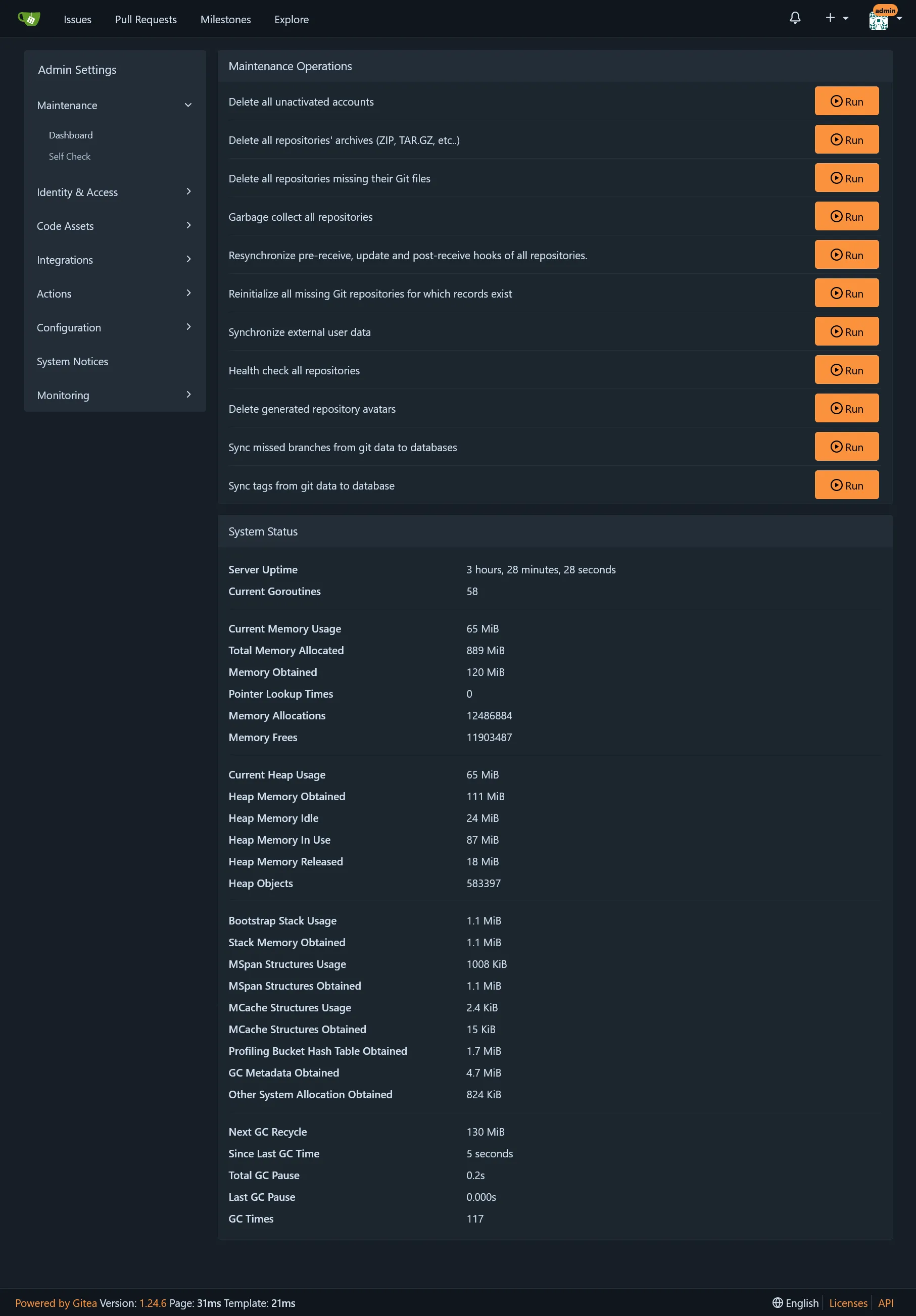Run garbage collect all repositories
Viewport: 916px width, 1316px height.
(x=846, y=216)
